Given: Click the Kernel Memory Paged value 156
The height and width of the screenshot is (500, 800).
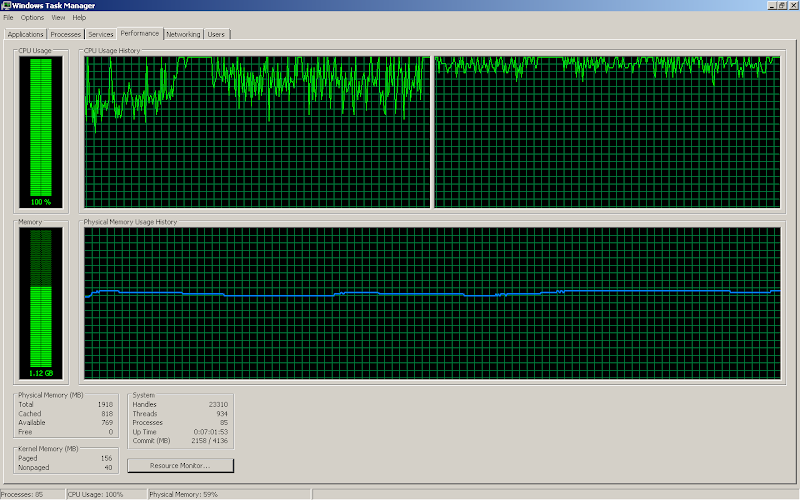Looking at the screenshot, I should tap(106, 458).
